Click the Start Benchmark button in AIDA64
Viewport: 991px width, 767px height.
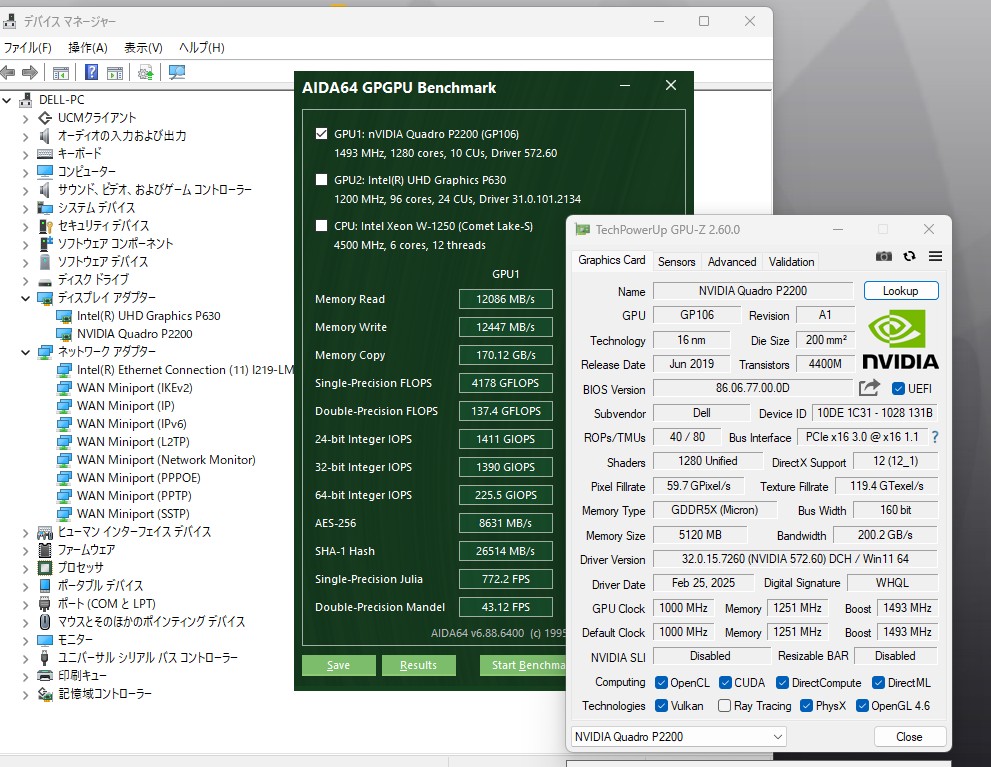pos(523,665)
